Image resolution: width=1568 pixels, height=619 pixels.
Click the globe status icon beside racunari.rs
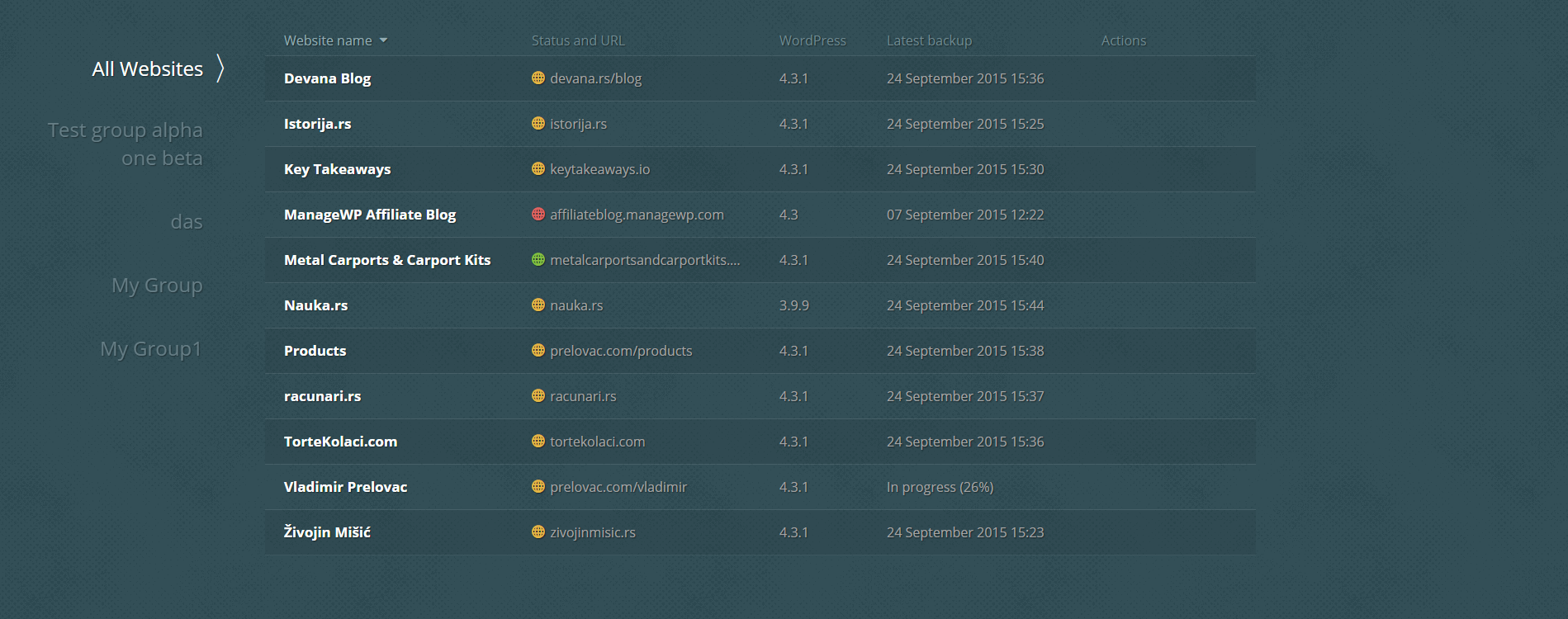click(x=538, y=396)
